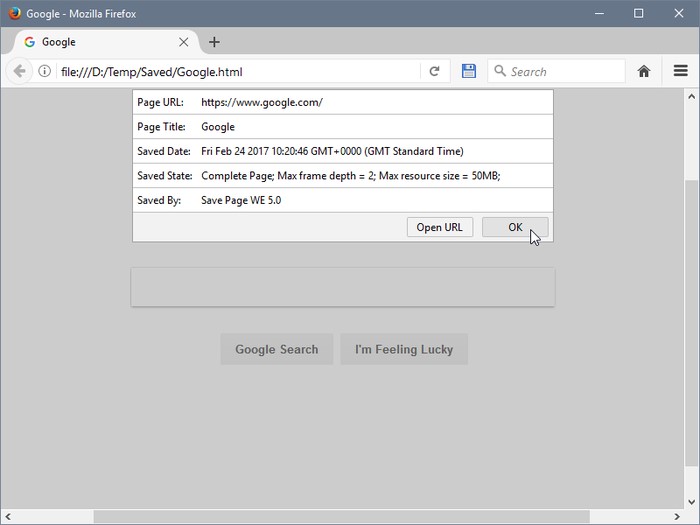The width and height of the screenshot is (700, 525).
Task: Click the Save Page WE floppy disk icon
Action: click(x=468, y=71)
